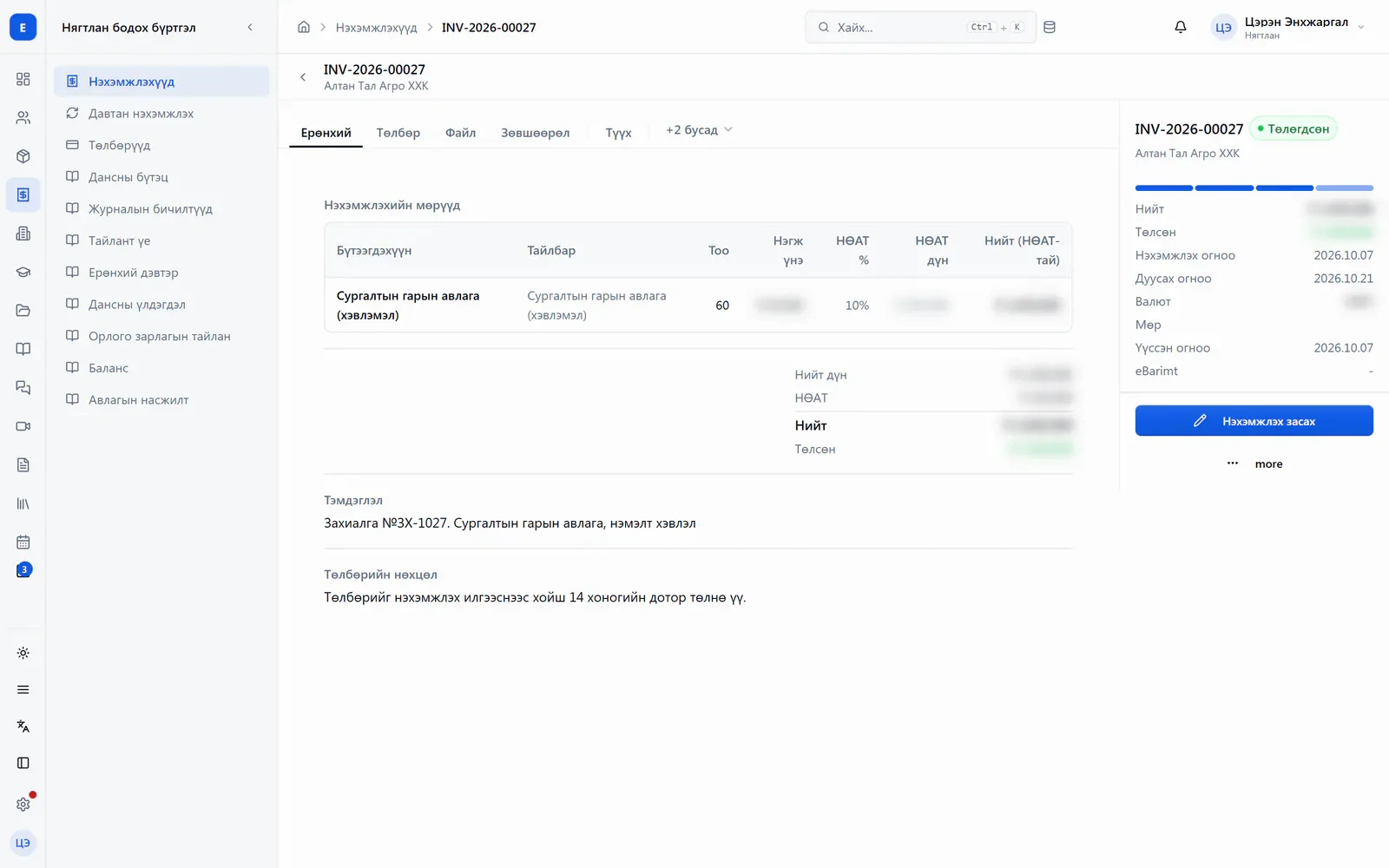The image size is (1389, 868).
Task: Click the notification bell icon
Action: click(x=1181, y=27)
